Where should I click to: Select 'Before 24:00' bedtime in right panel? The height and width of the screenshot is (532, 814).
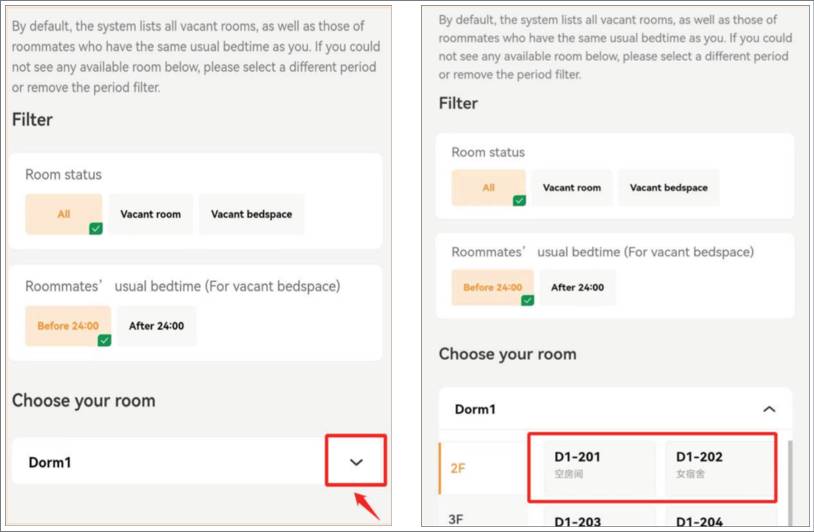[493, 287]
